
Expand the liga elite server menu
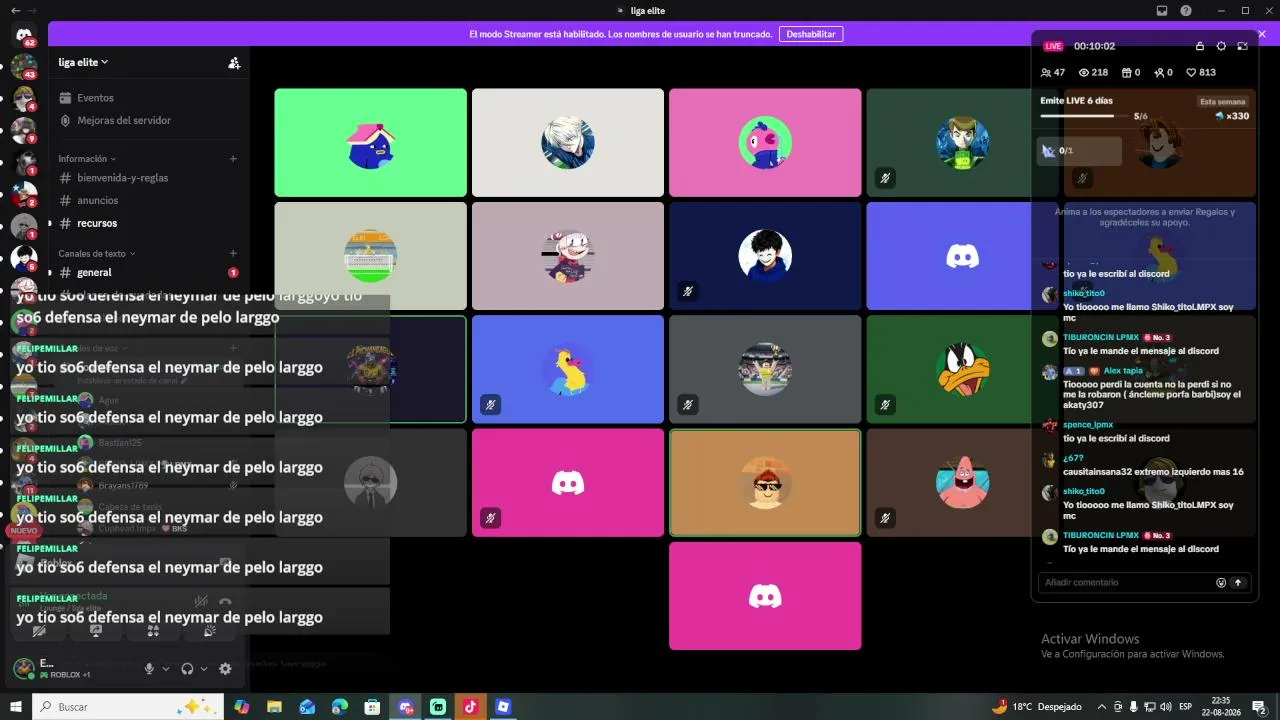[83, 62]
